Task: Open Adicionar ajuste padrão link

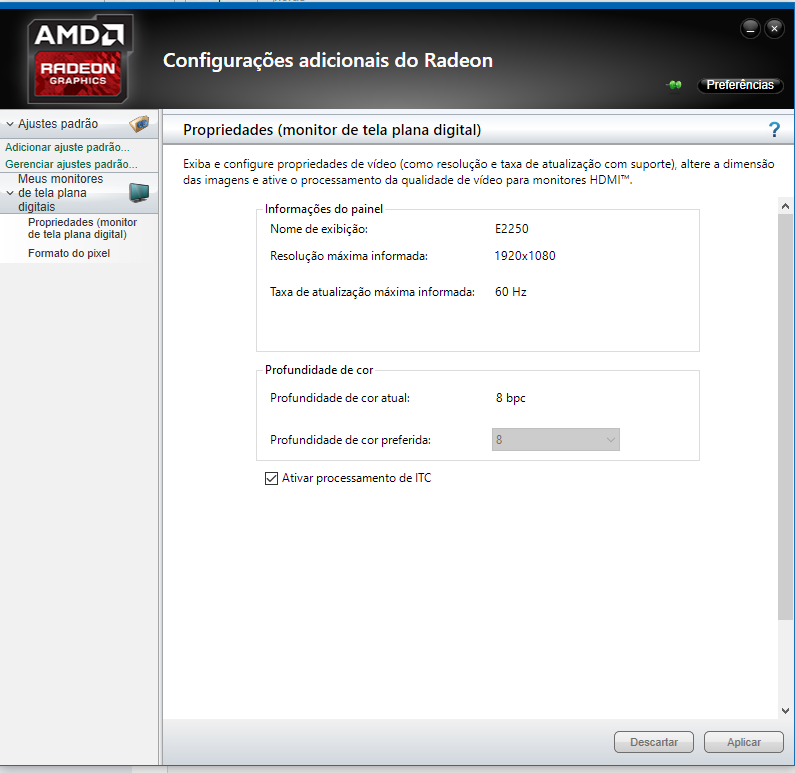Action: point(67,147)
